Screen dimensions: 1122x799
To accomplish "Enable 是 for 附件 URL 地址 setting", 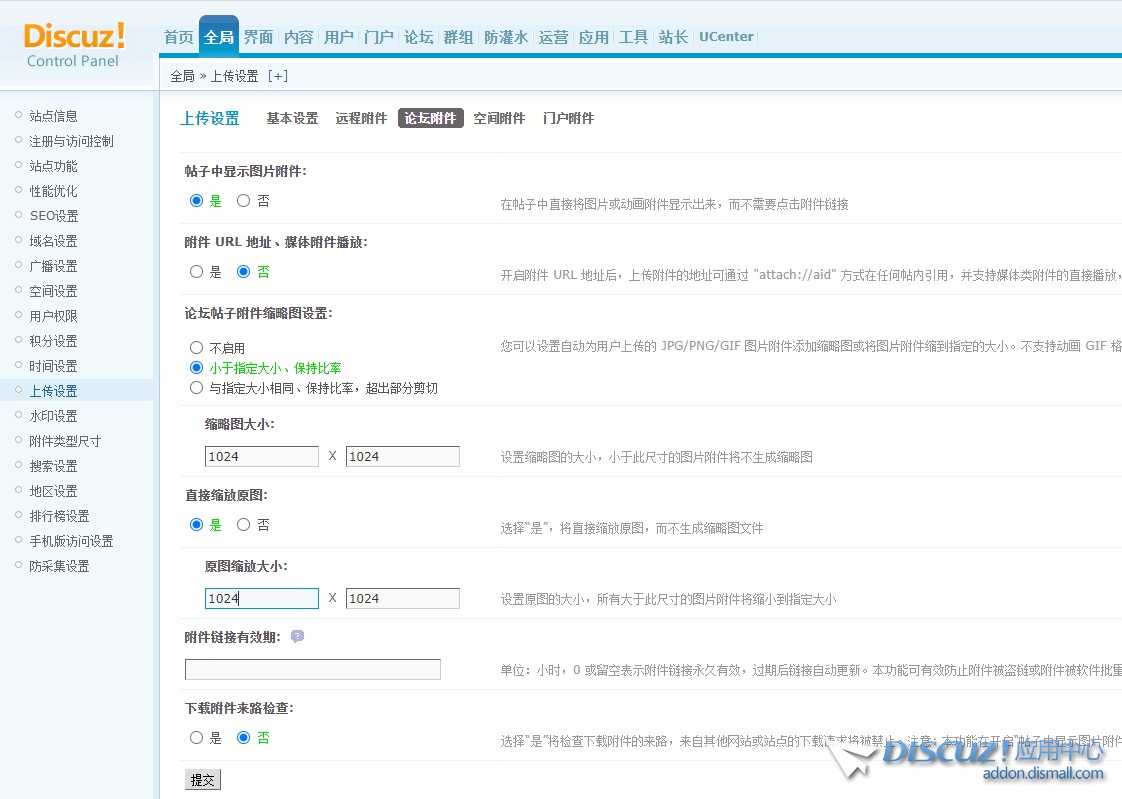I will click(196, 272).
